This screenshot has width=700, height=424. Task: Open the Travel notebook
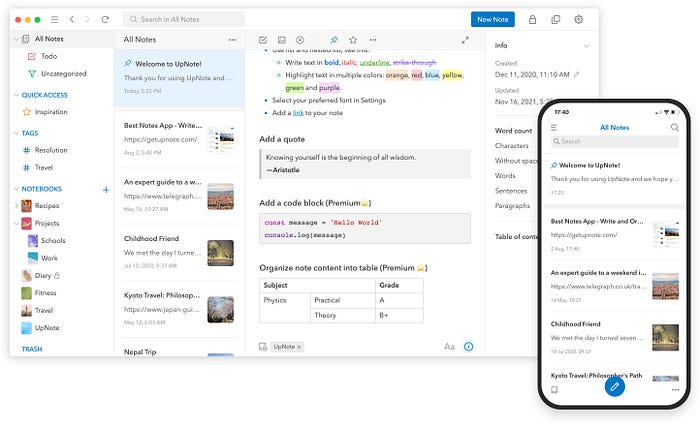coord(44,311)
